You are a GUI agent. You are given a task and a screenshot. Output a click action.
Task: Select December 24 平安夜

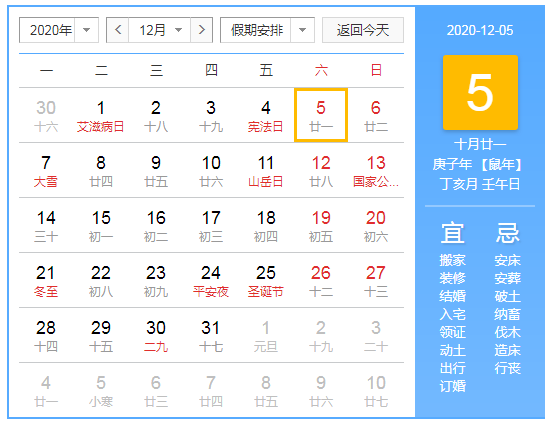coord(211,280)
